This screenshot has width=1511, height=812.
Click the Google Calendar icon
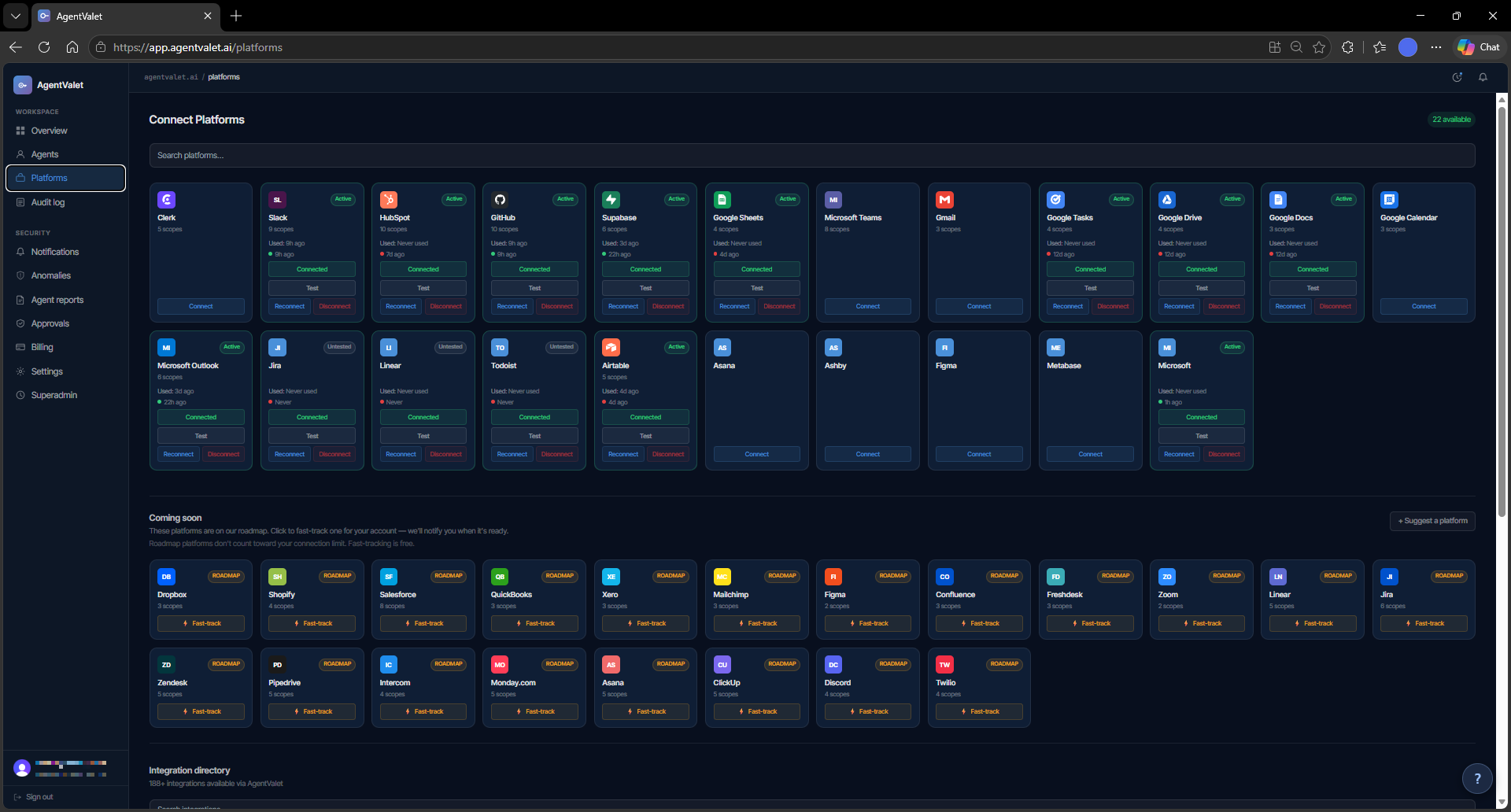pos(1390,200)
